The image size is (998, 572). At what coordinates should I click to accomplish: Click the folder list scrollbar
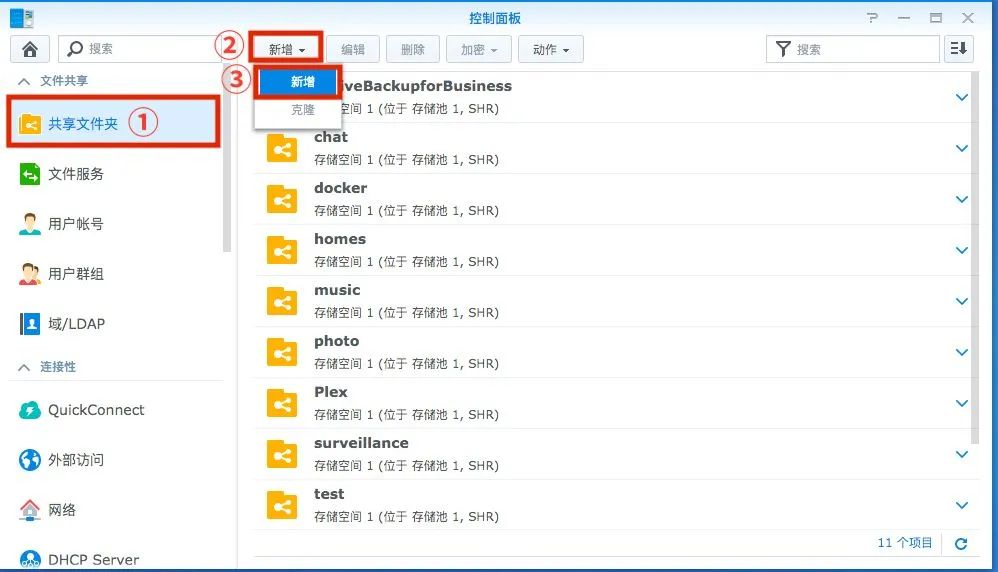974,258
